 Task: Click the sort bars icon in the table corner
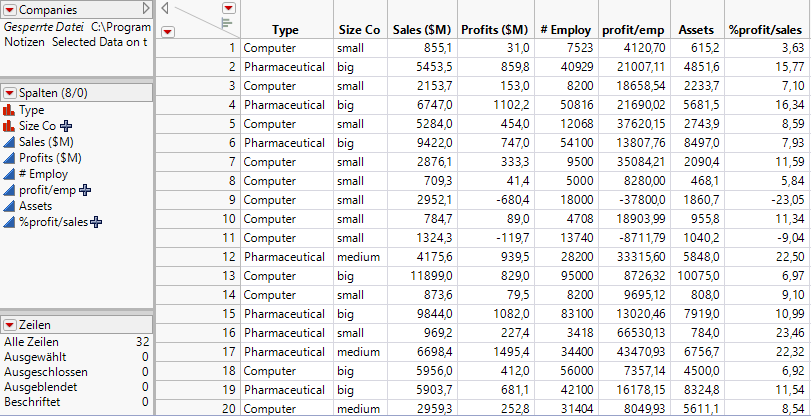(x=226, y=23)
